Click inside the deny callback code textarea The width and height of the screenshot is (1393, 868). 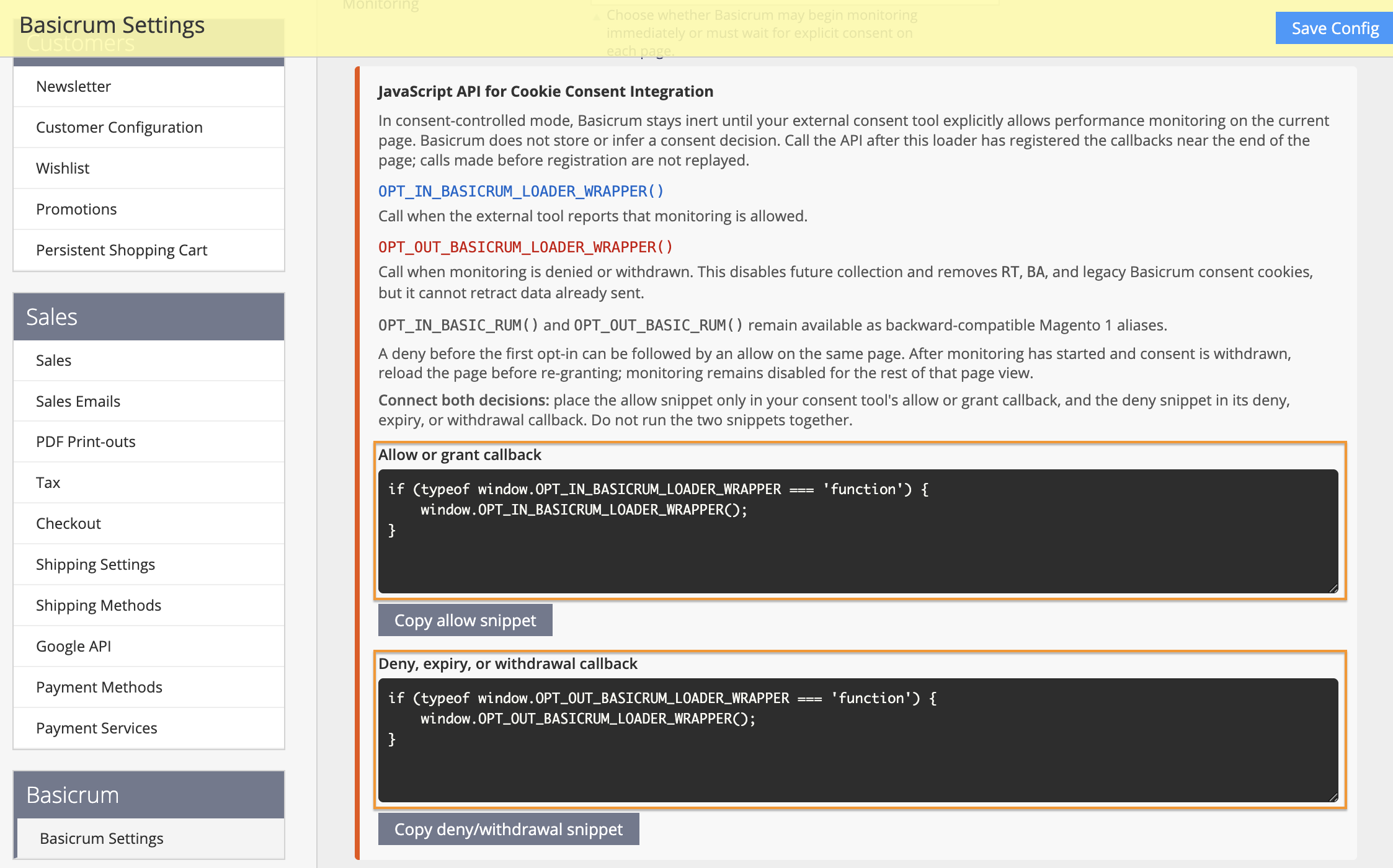point(858,740)
